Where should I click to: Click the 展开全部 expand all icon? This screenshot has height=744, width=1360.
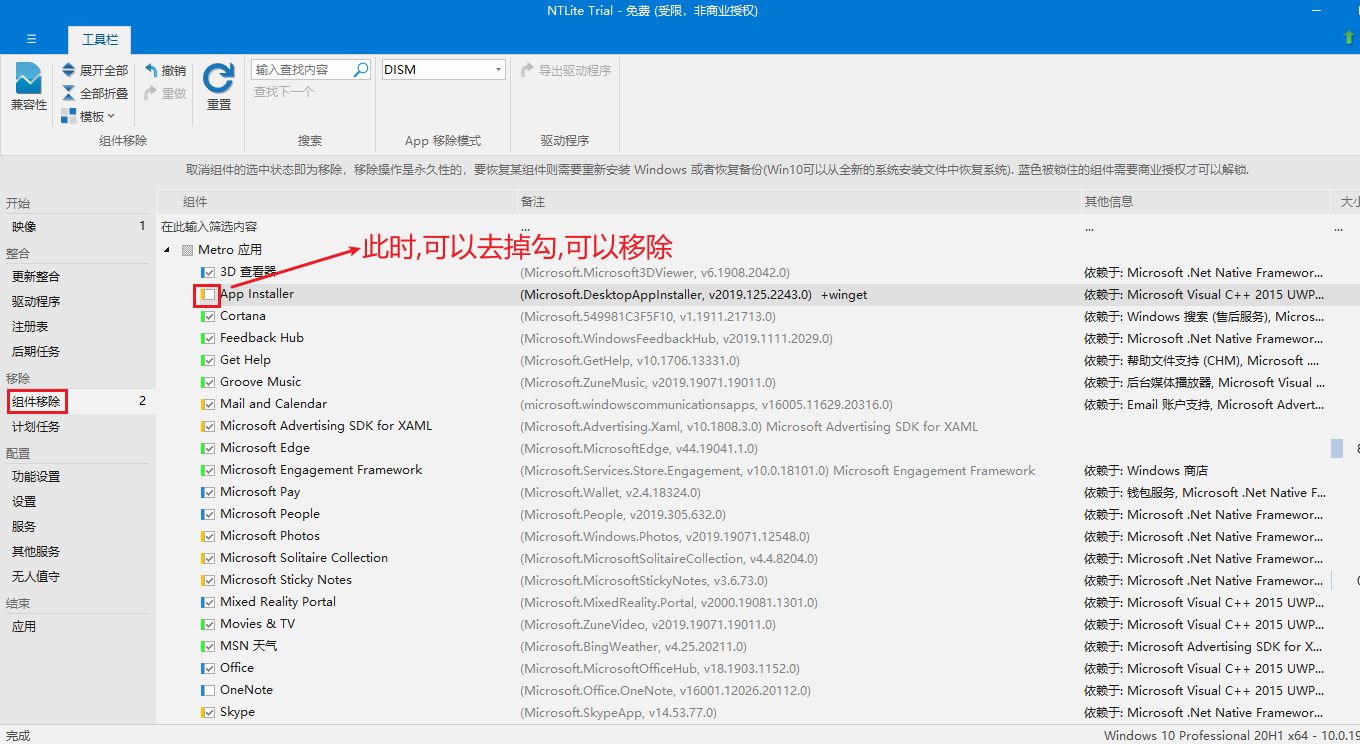(68, 70)
